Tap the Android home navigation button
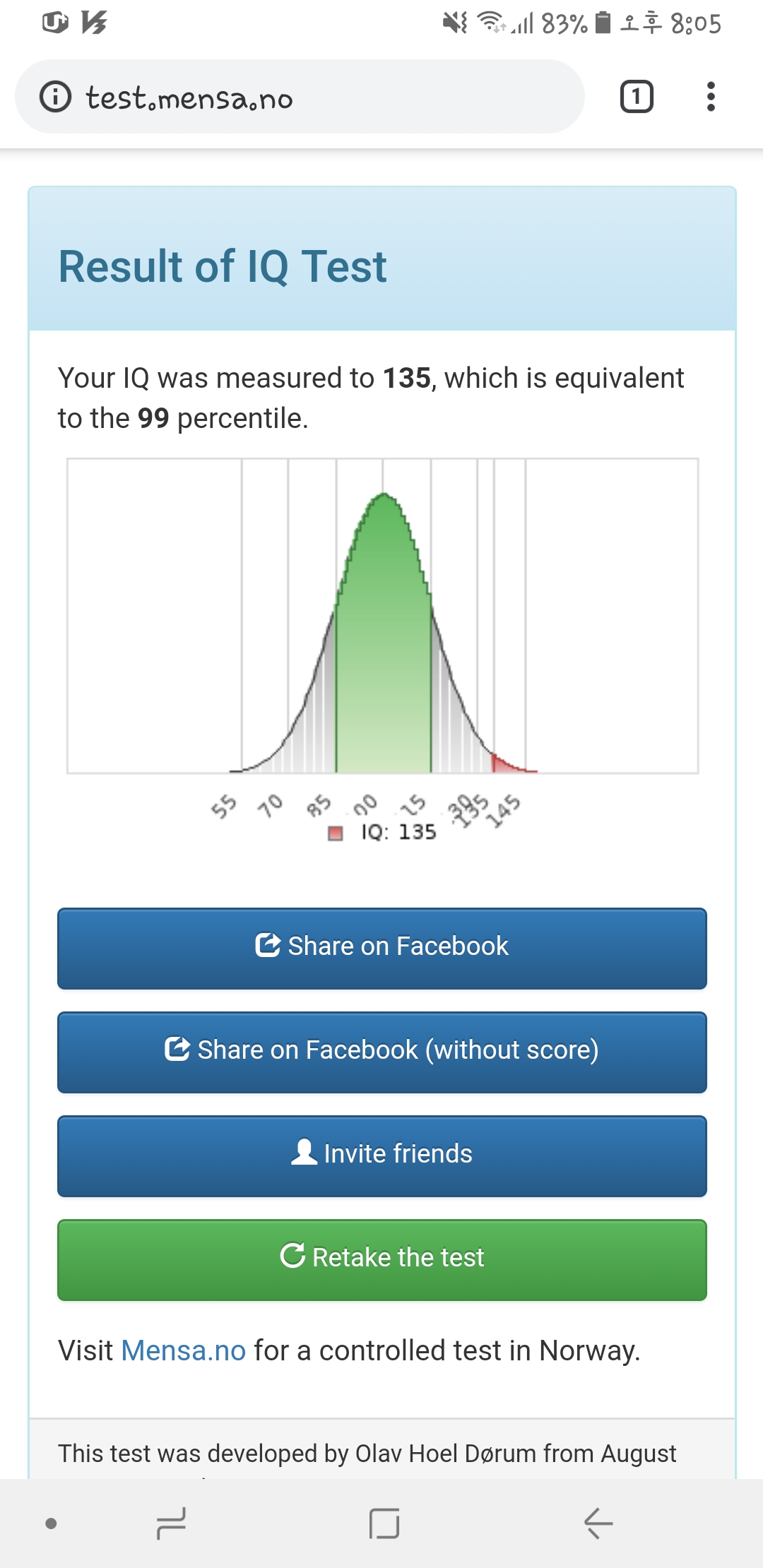This screenshot has width=763, height=1568. point(384,1523)
